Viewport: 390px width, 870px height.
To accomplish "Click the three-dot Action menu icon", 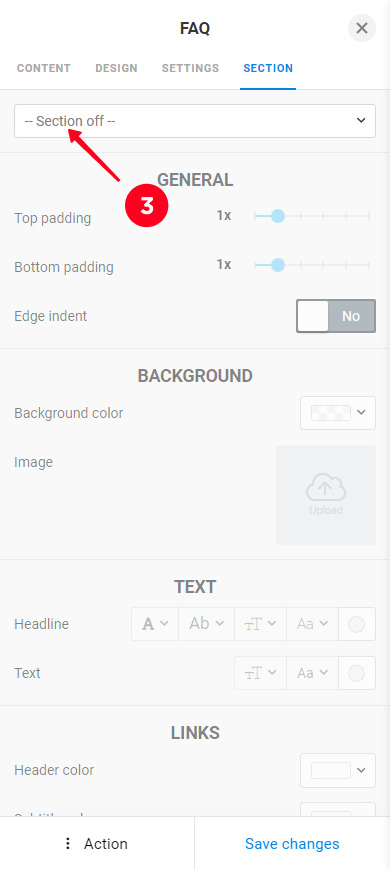I will 68,844.
